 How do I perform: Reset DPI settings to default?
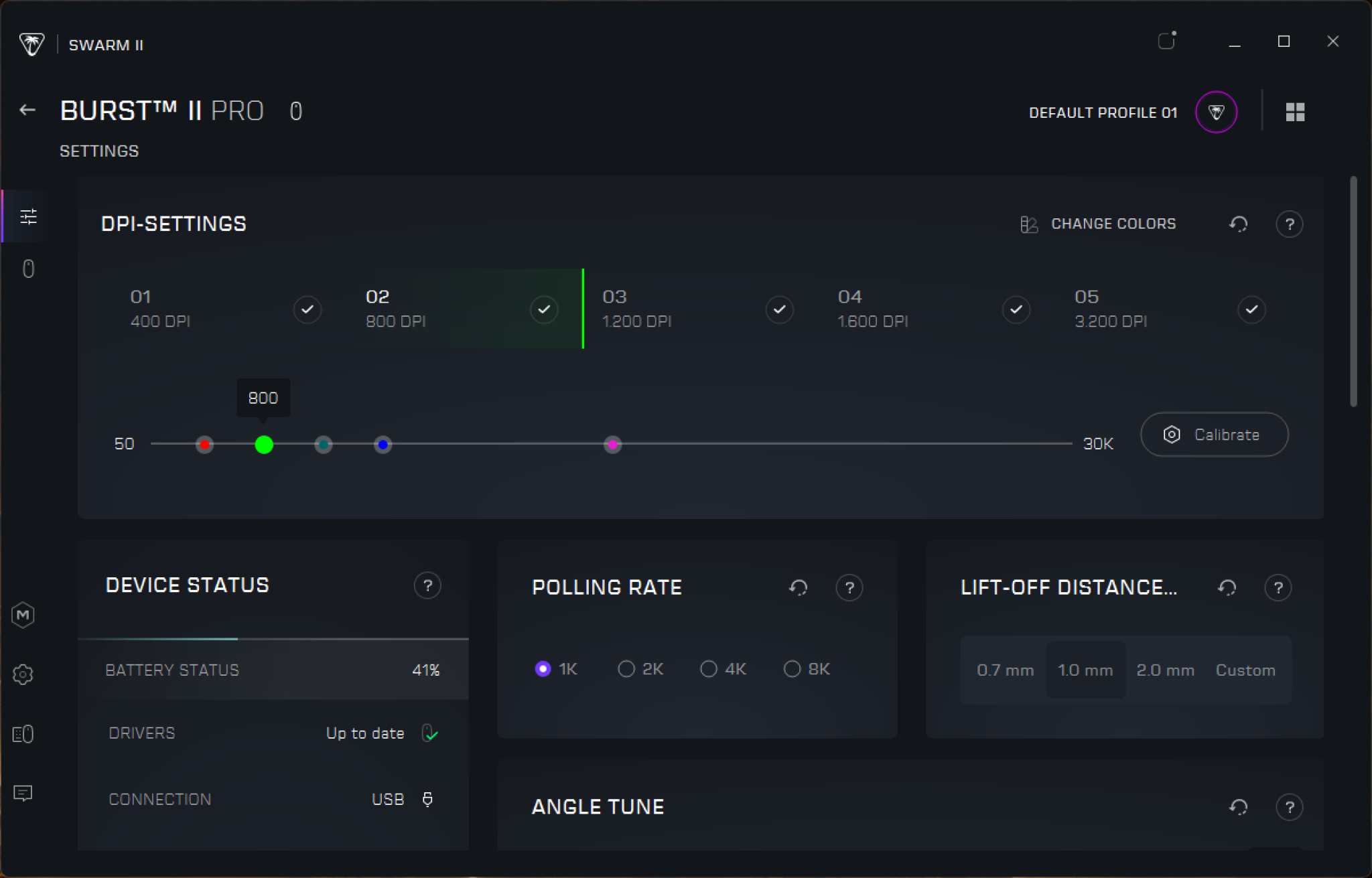click(1238, 224)
